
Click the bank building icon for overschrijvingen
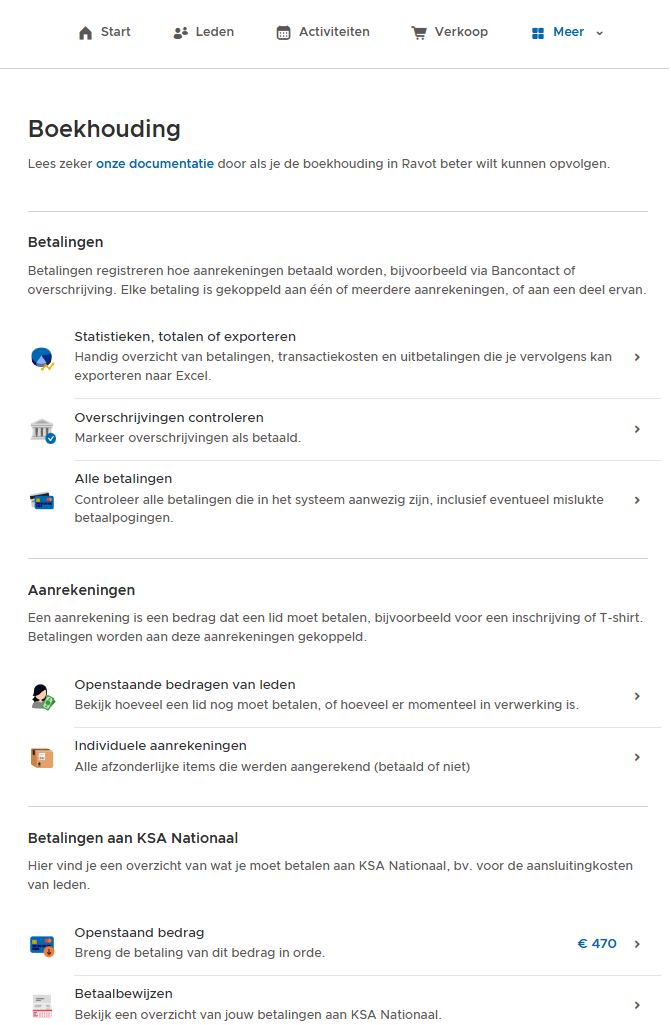[x=43, y=431]
